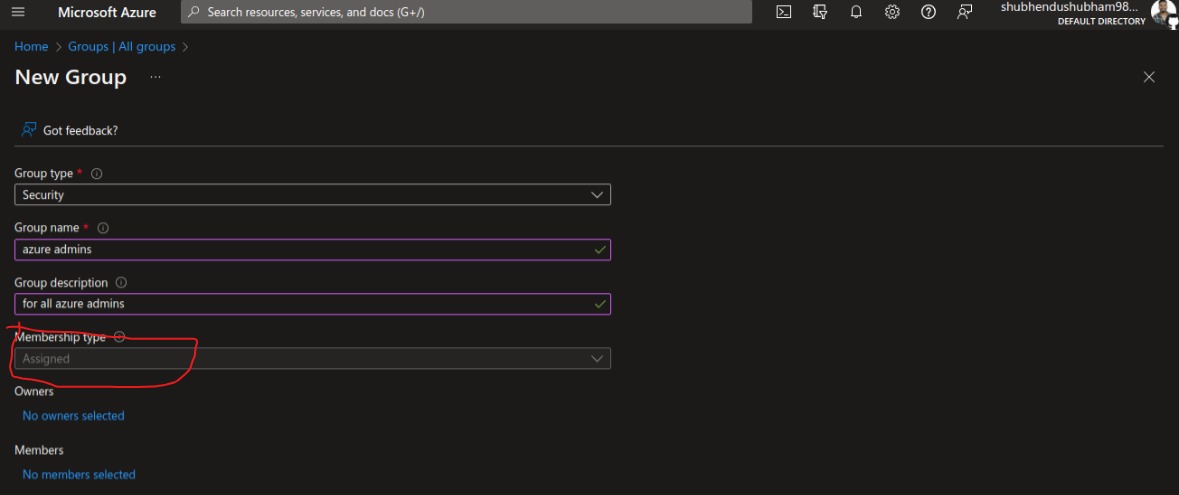Open the No owners selected link

[73, 415]
